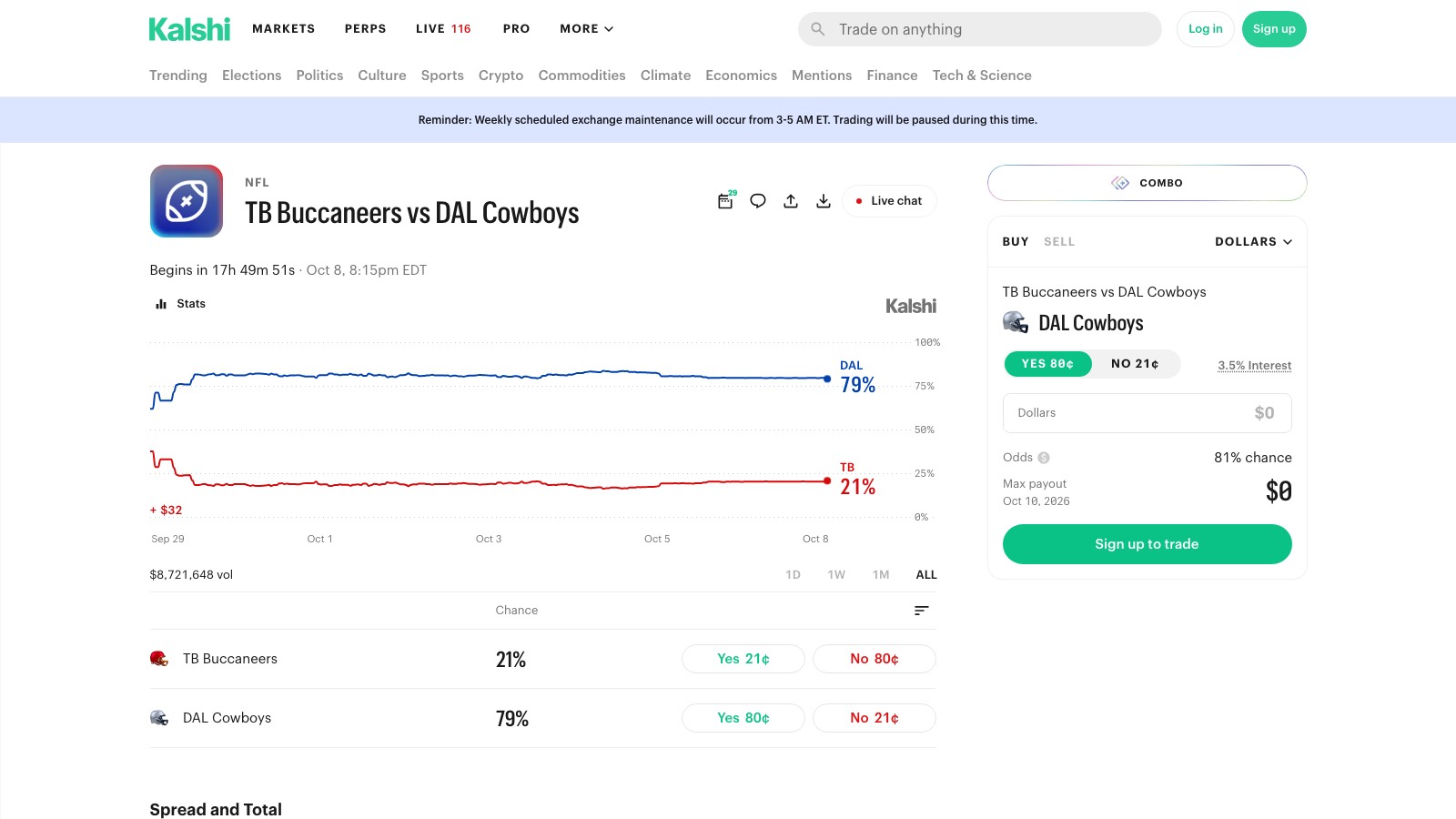The image size is (1456, 819).
Task: Open the calendar icon near Live chat
Action: (x=725, y=201)
